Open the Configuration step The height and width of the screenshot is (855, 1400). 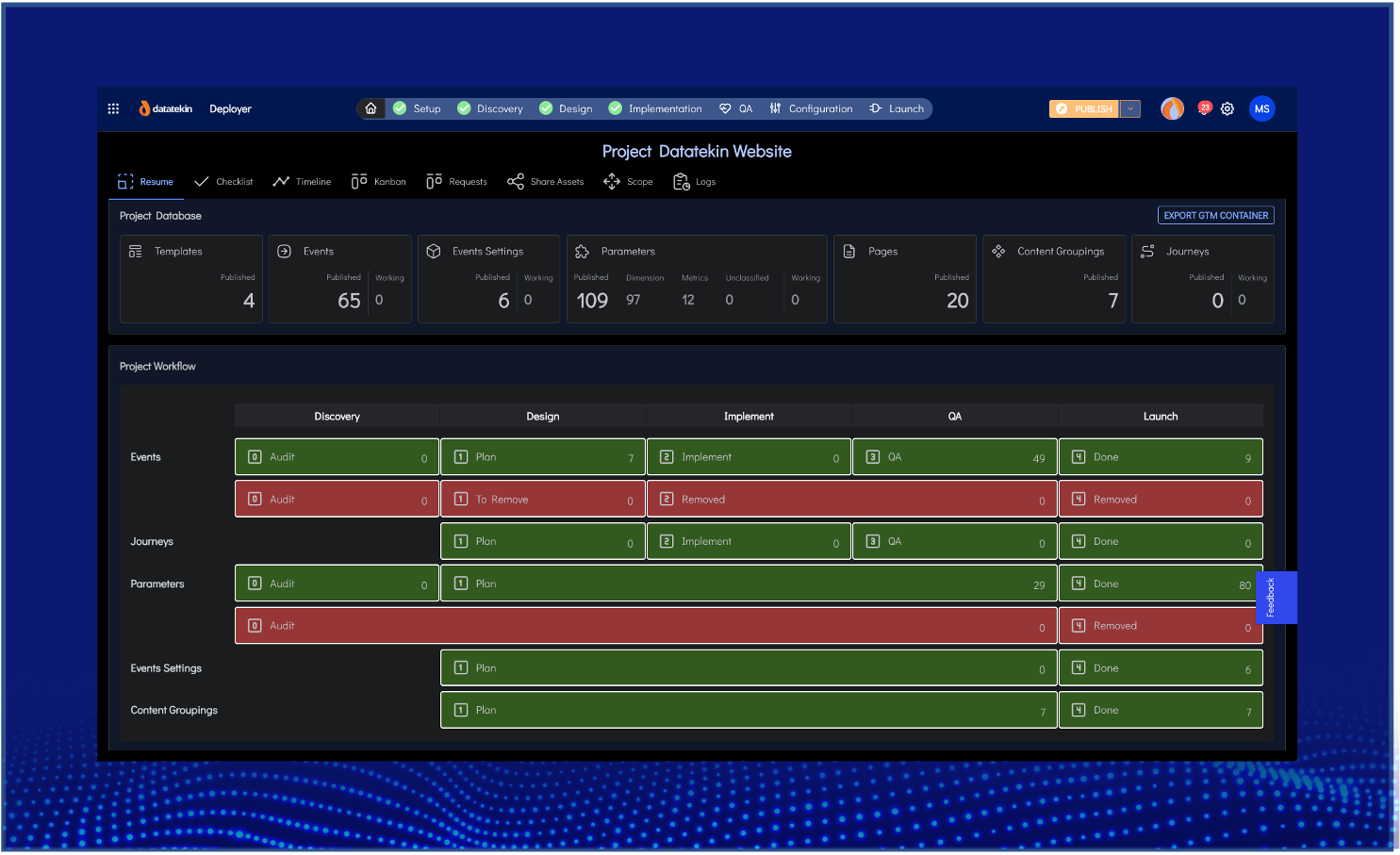click(x=811, y=108)
